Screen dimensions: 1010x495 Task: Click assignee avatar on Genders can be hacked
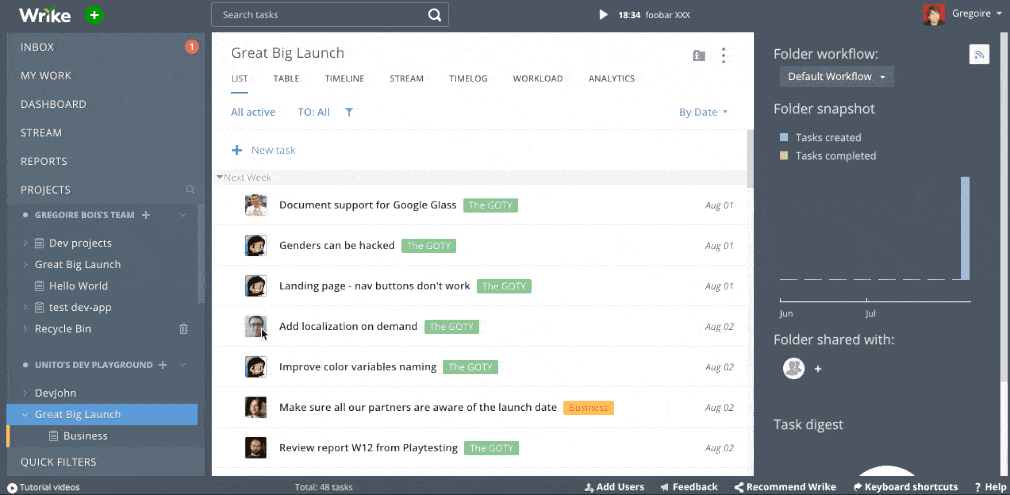click(256, 246)
